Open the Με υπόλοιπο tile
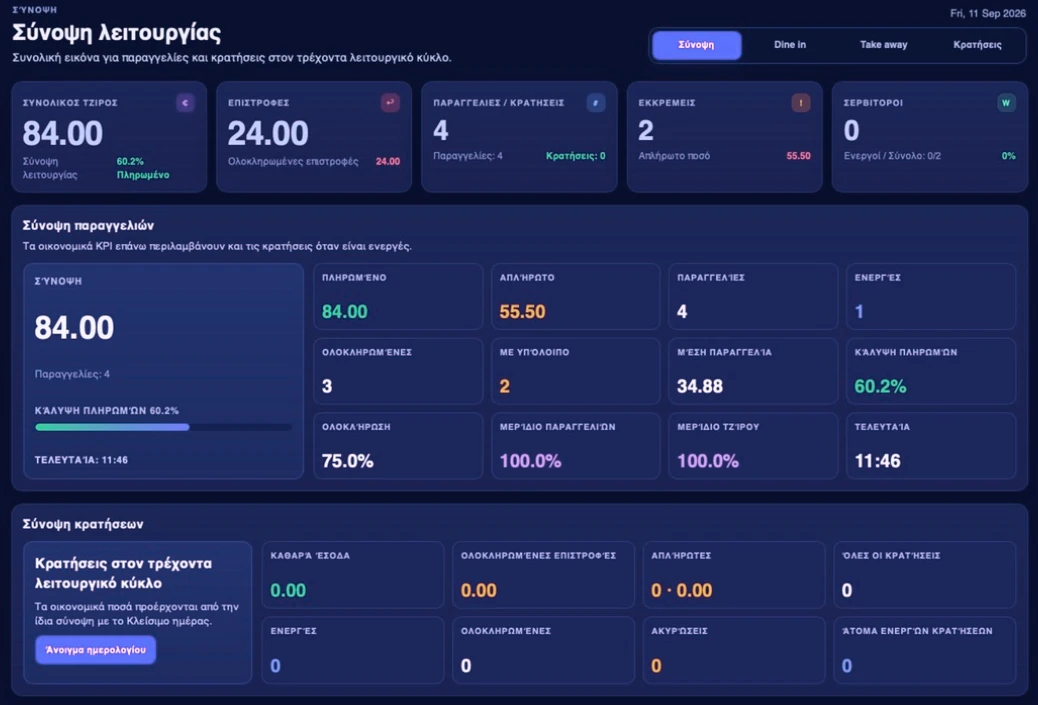This screenshot has width=1038, height=705. click(575, 371)
